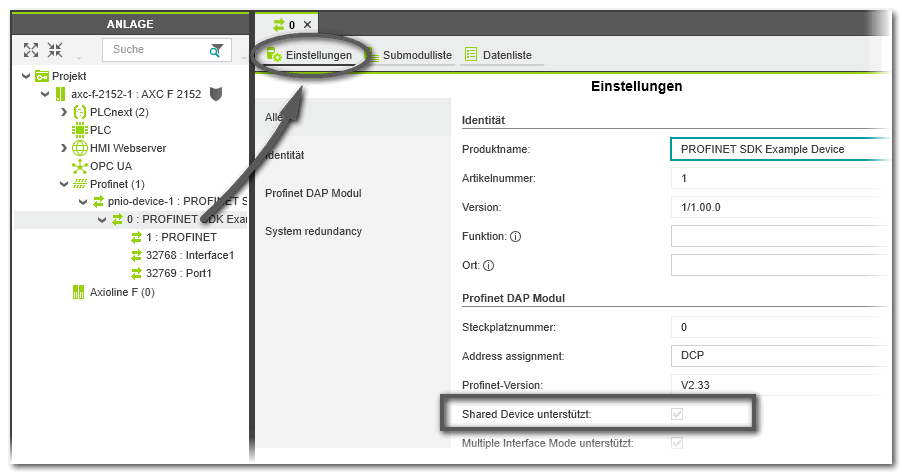Click the collapse-all tree icon
This screenshot has width=903, height=475.
tap(55, 50)
